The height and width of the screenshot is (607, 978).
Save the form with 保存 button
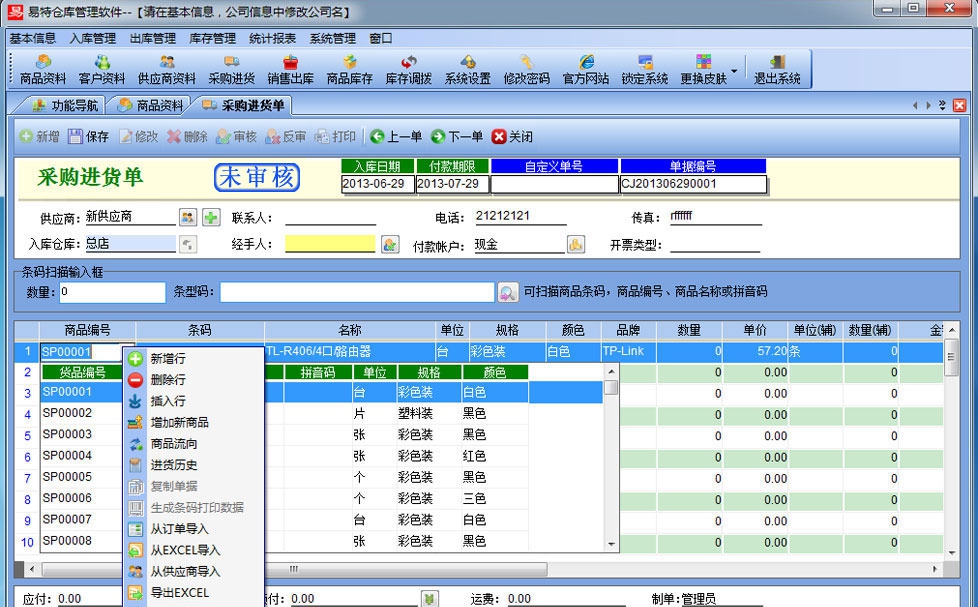point(91,138)
